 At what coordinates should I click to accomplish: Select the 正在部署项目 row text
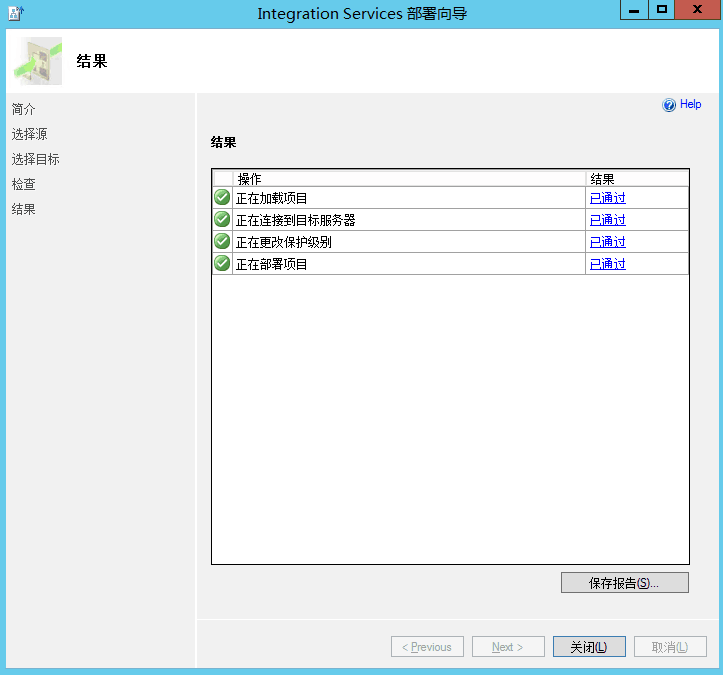click(272, 264)
